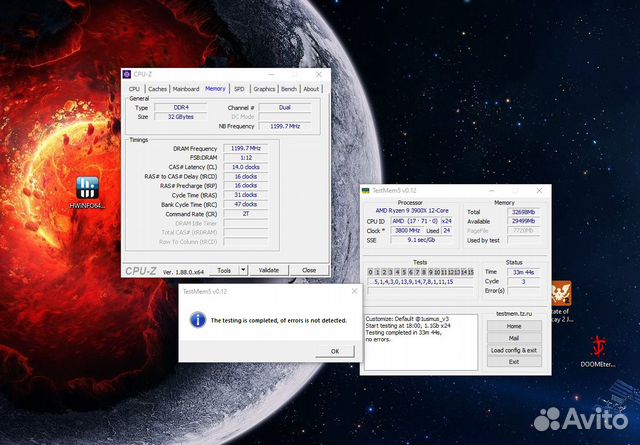Click the memory Size field 32 GBytes
This screenshot has width=640, height=445.
(180, 117)
